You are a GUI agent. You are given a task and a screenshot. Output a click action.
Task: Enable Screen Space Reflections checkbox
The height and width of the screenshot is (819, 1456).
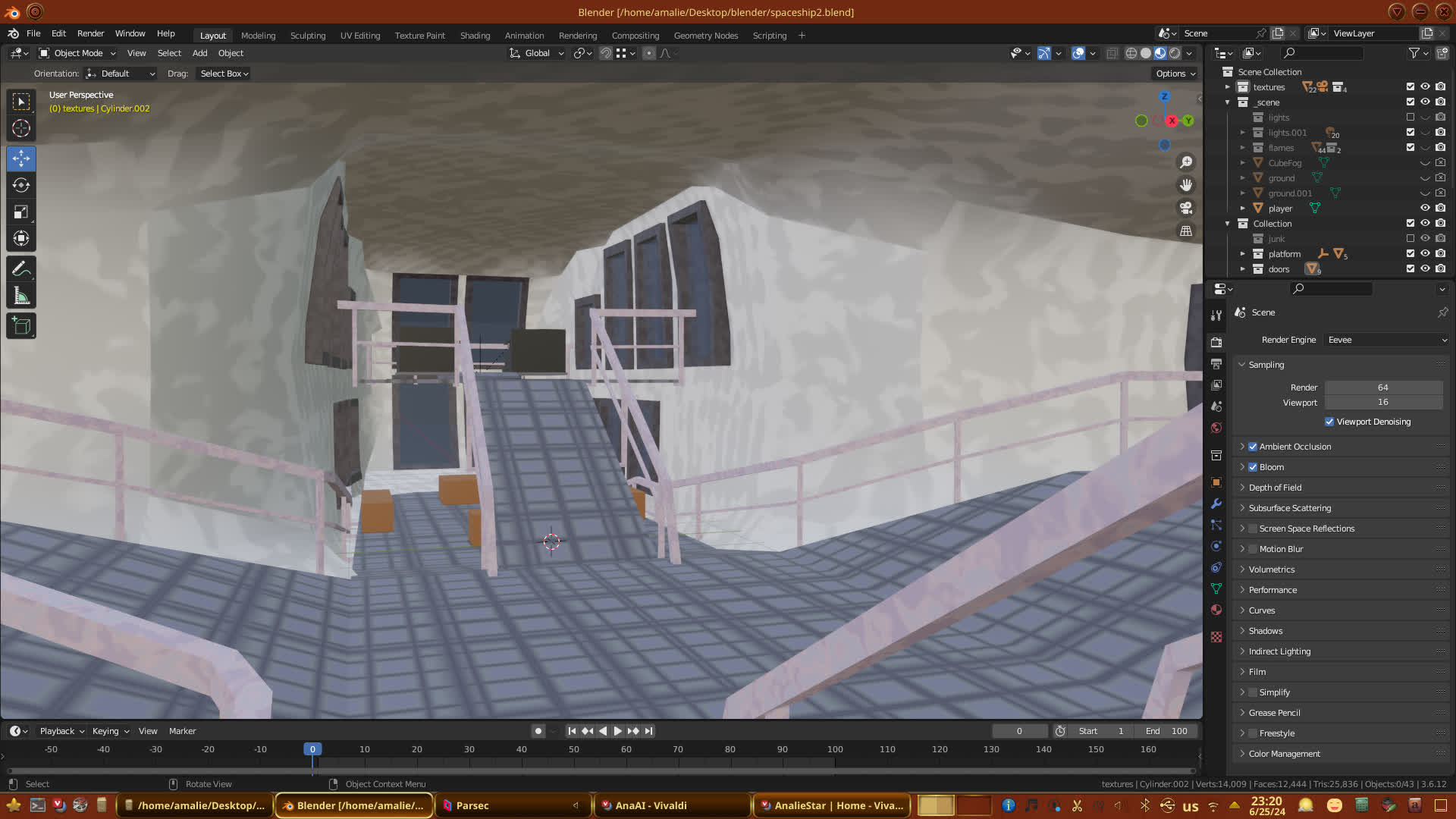[x=1253, y=529]
